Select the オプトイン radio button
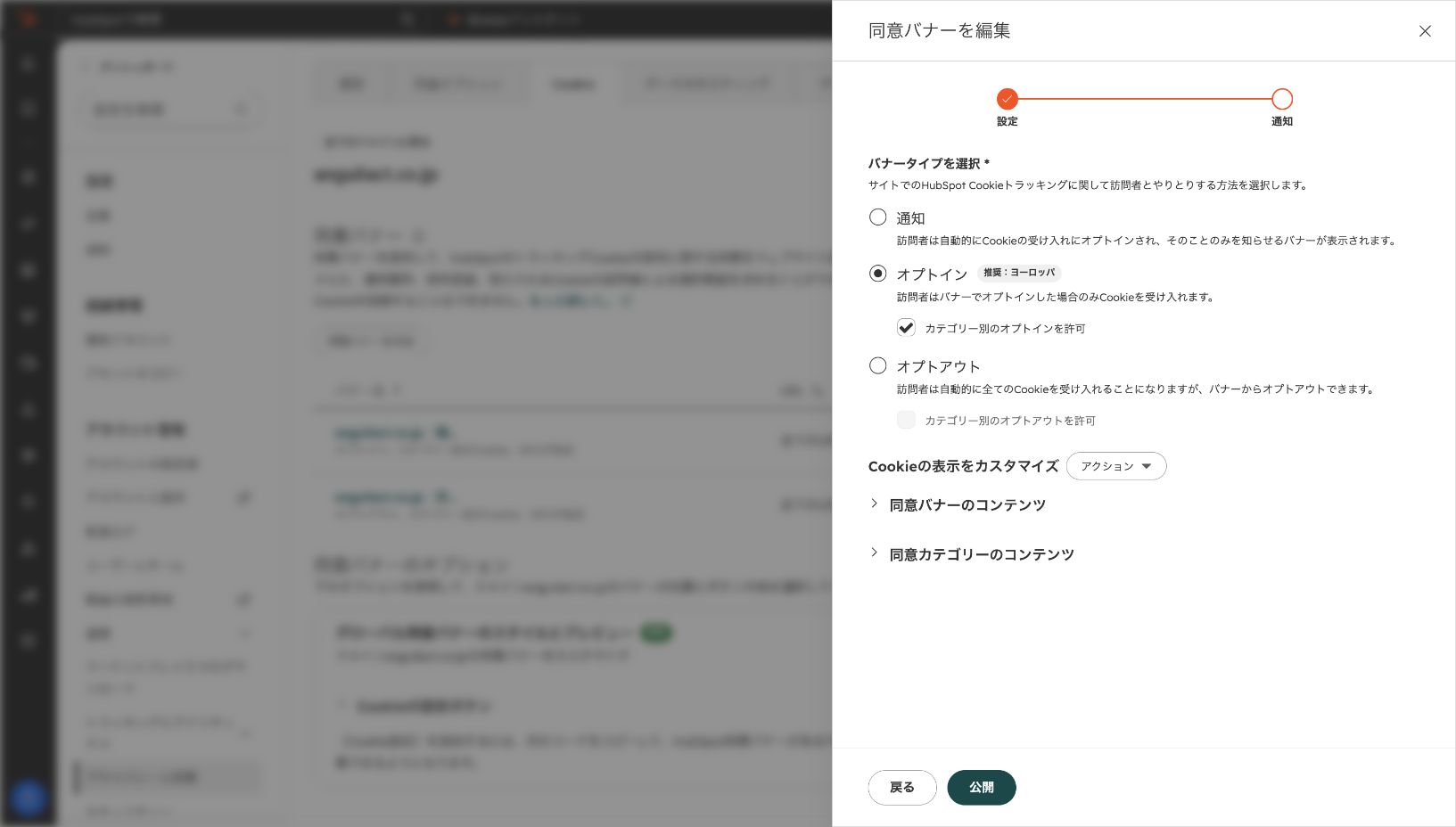 tap(878, 274)
